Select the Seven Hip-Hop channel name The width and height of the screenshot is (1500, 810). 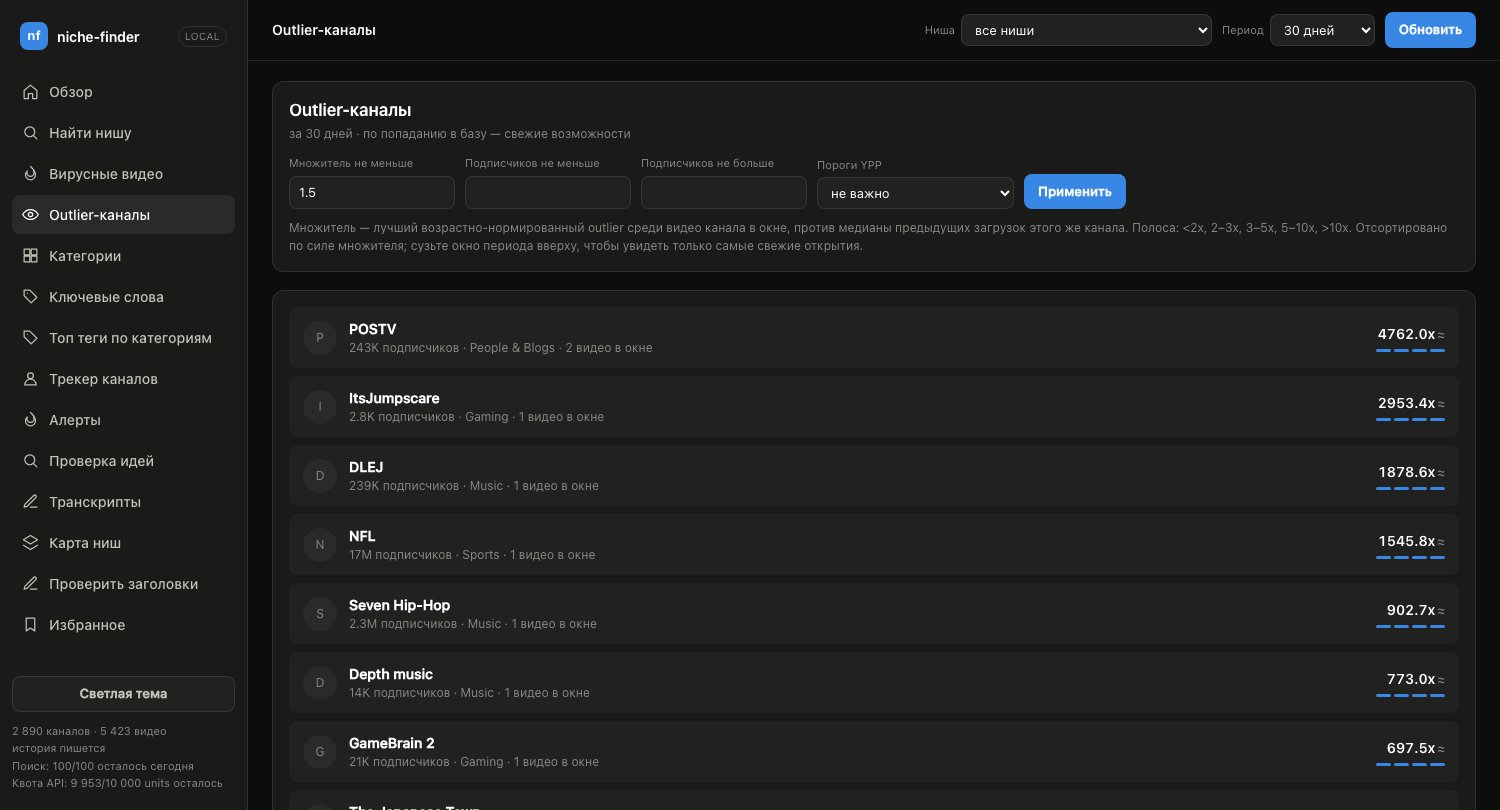point(399,605)
